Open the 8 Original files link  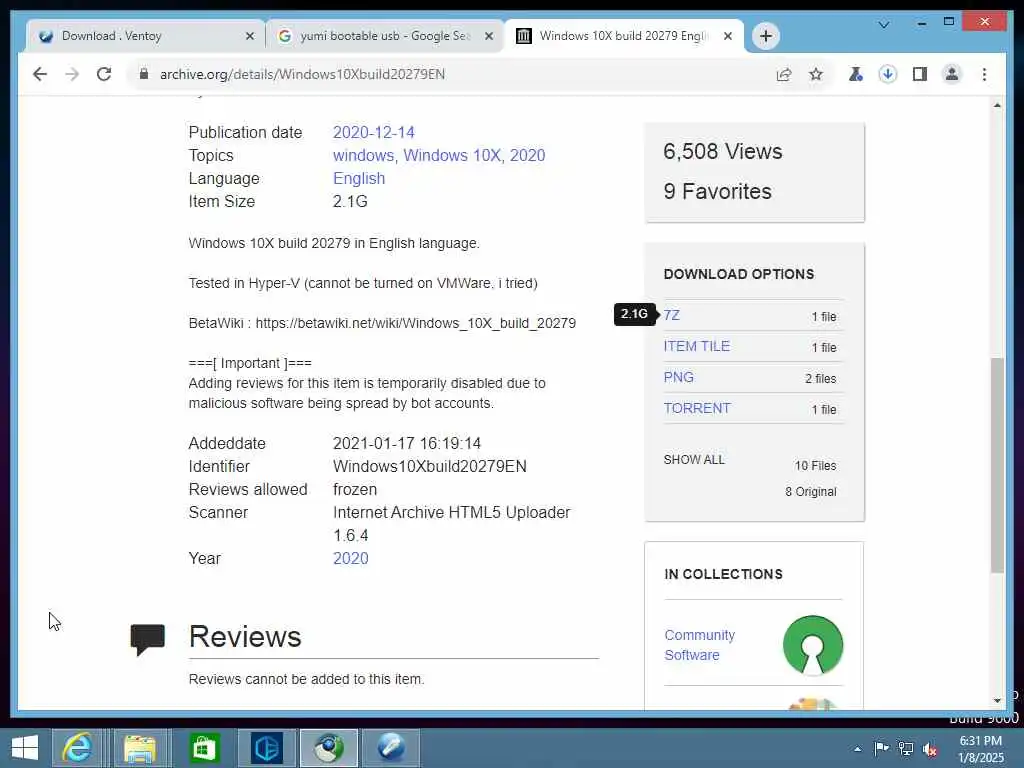tap(810, 492)
